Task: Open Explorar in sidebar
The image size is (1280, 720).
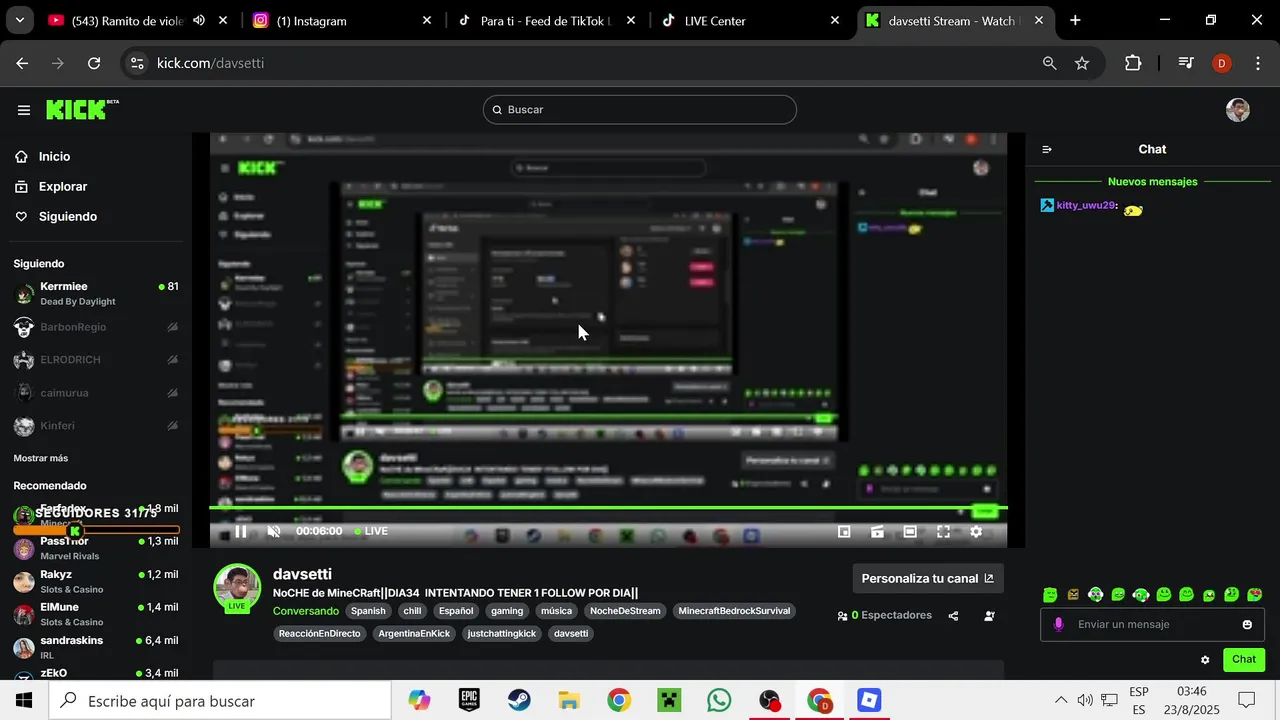Action: (x=62, y=187)
